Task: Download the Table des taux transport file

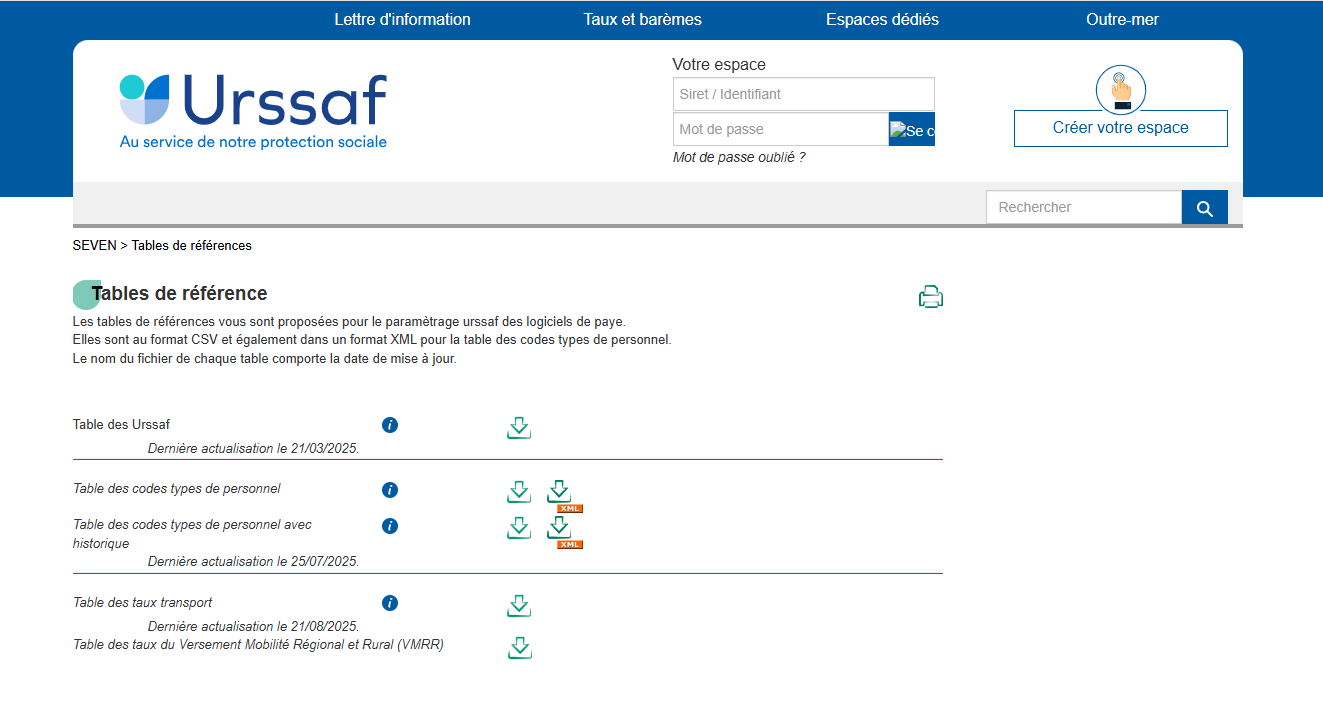Action: click(x=518, y=606)
